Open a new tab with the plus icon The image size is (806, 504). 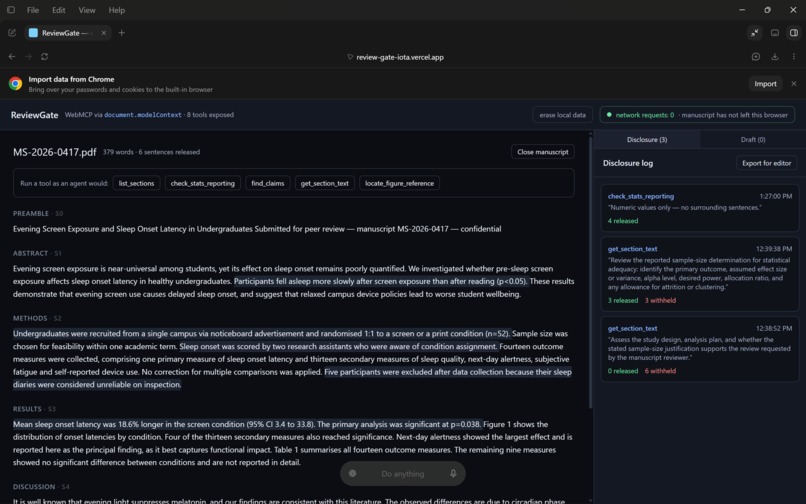[x=122, y=33]
